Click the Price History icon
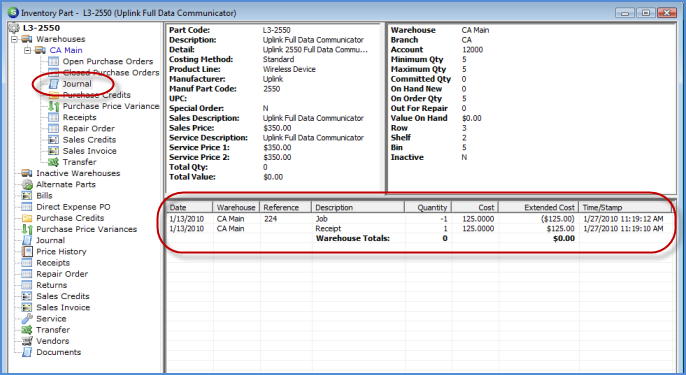Image resolution: width=686 pixels, height=375 pixels. point(27,252)
